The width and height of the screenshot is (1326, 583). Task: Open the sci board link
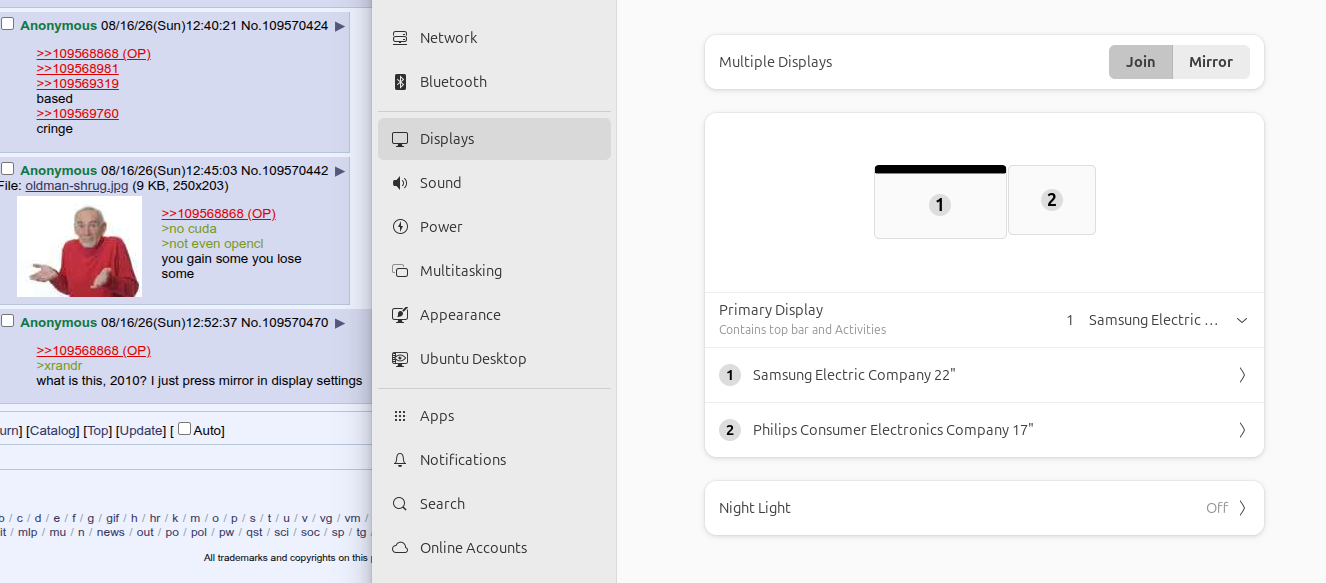281,532
